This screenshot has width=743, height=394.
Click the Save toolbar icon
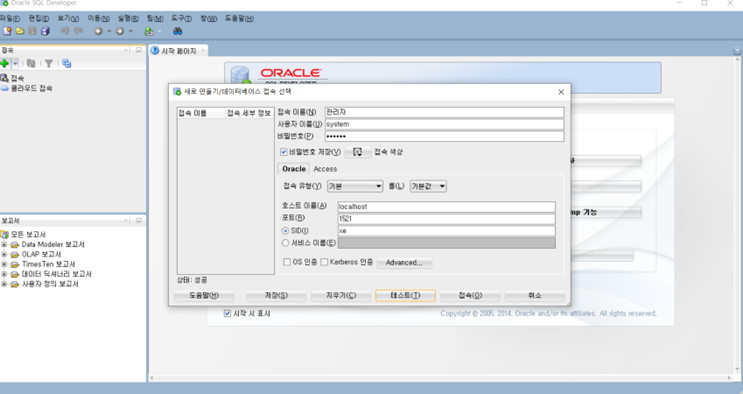tap(32, 31)
